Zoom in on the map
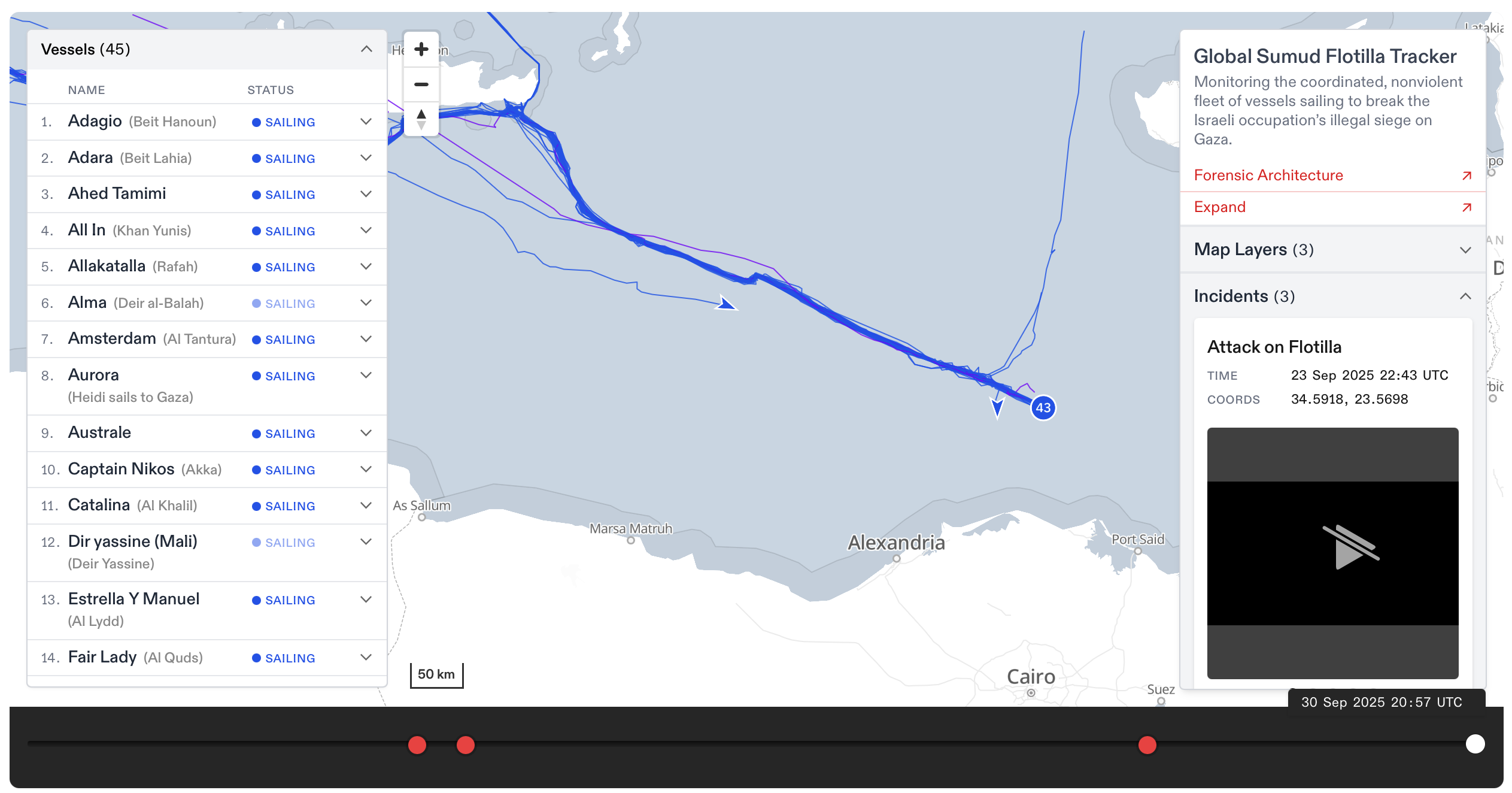 pyautogui.click(x=421, y=49)
